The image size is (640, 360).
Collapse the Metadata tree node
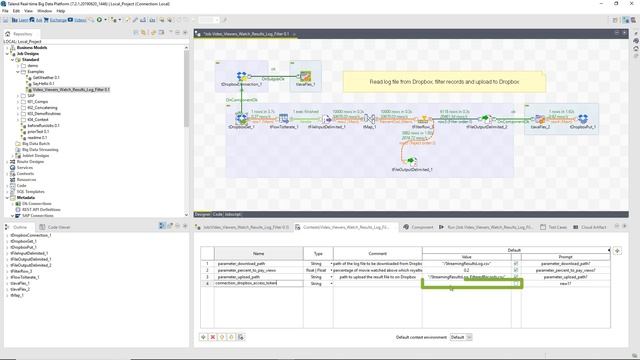tap(7, 198)
